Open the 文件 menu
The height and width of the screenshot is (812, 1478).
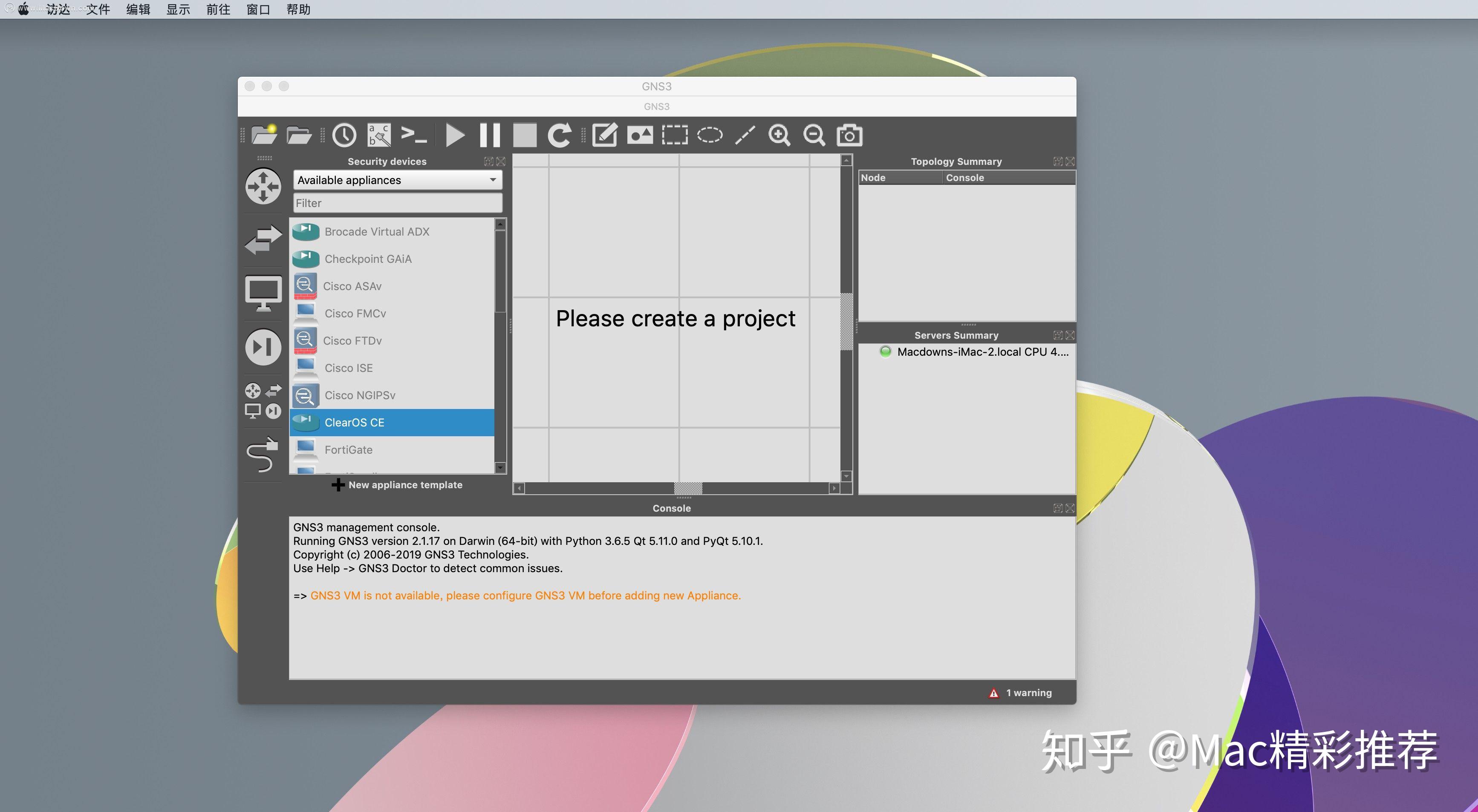click(98, 9)
